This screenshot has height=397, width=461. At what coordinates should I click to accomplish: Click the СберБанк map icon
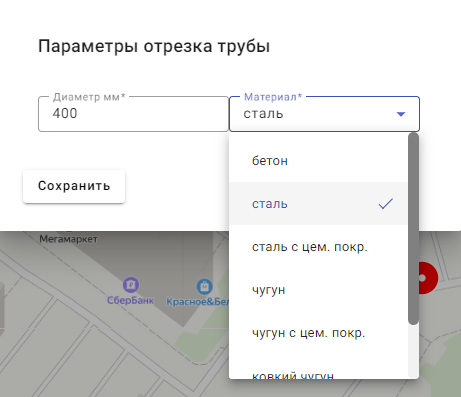click(131, 285)
